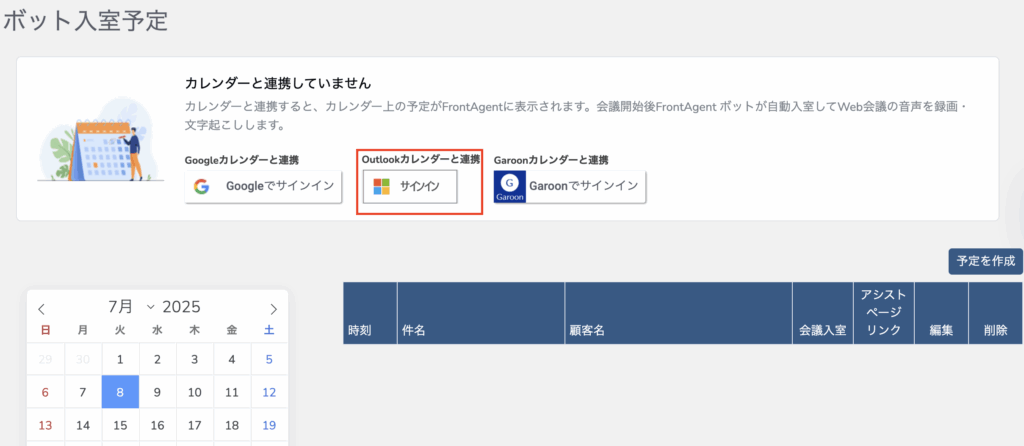The height and width of the screenshot is (446, 1024).
Task: Select July 1 in the calendar
Action: (x=120, y=360)
